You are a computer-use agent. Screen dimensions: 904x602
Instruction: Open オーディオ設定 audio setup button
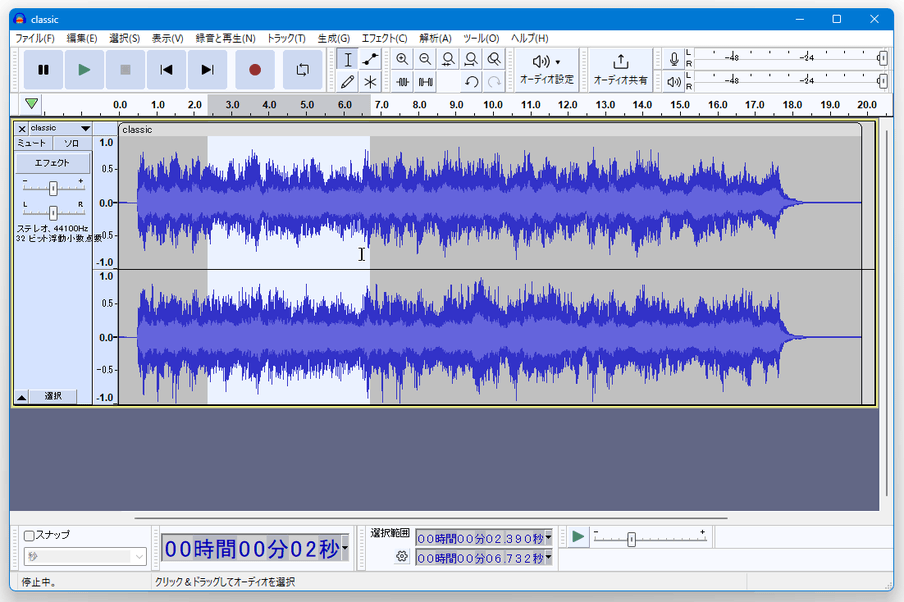pyautogui.click(x=547, y=70)
